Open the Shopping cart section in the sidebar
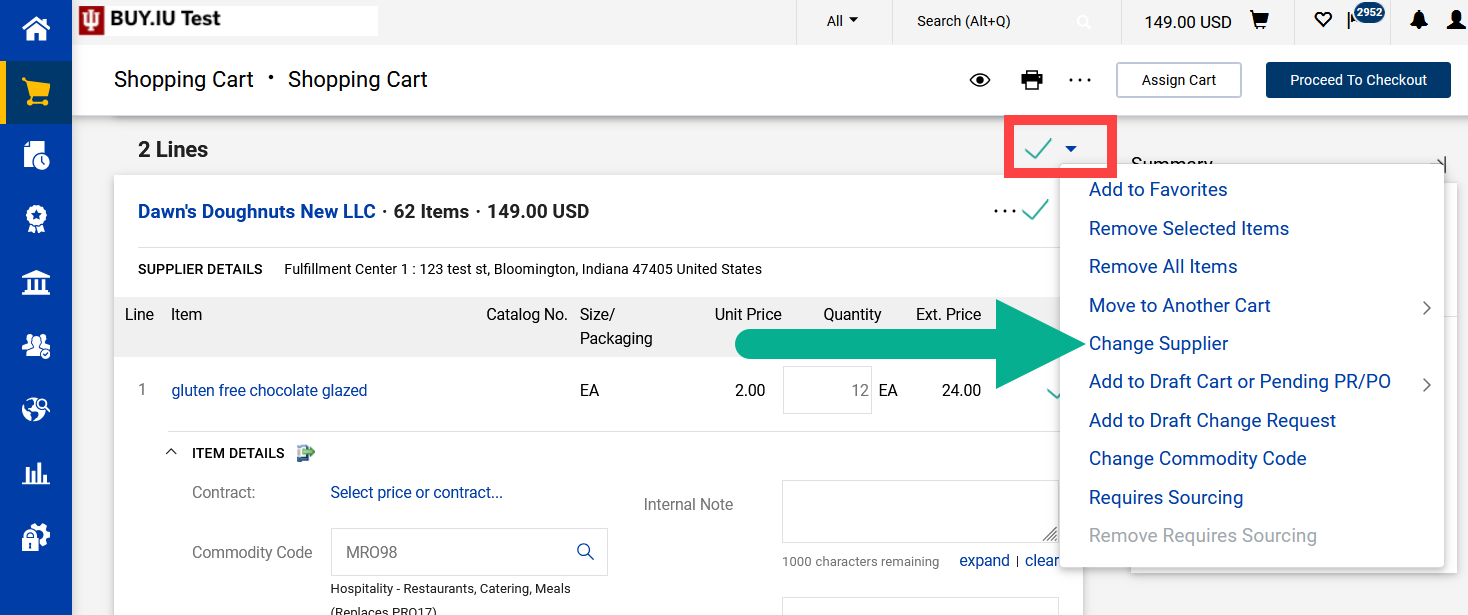This screenshot has width=1468, height=615. (x=36, y=93)
